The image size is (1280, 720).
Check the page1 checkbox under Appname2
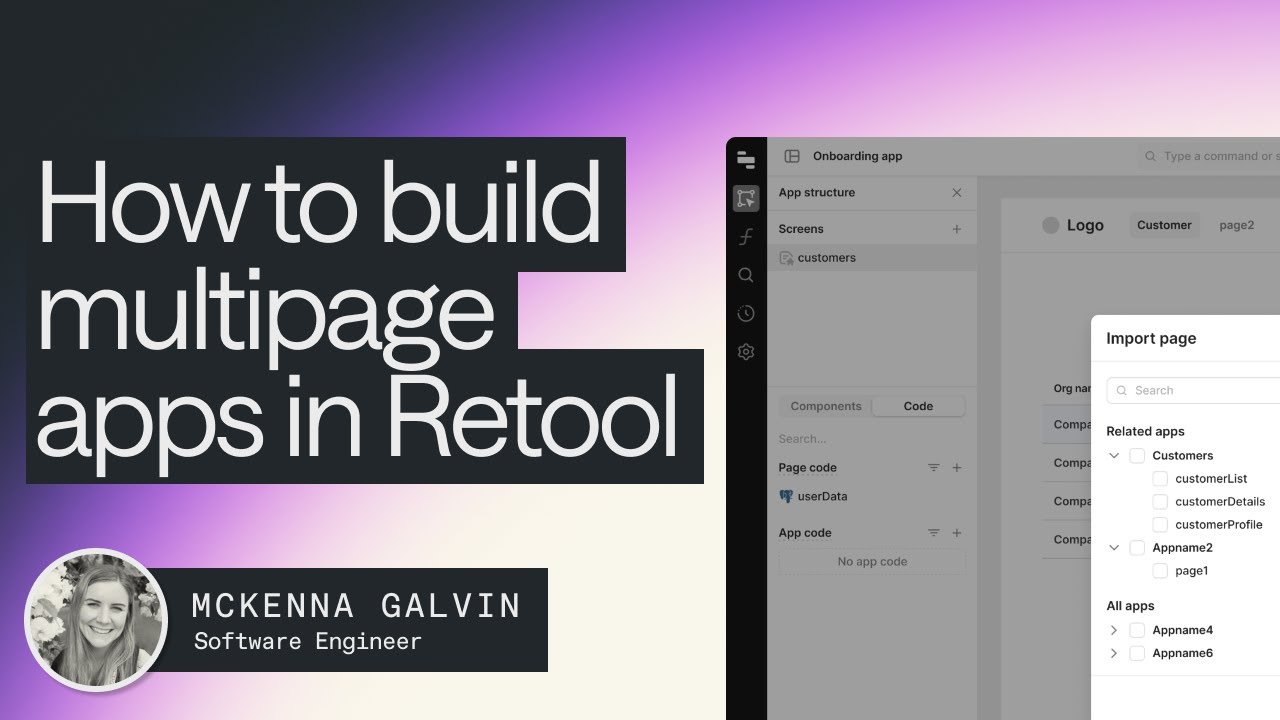click(x=1160, y=571)
